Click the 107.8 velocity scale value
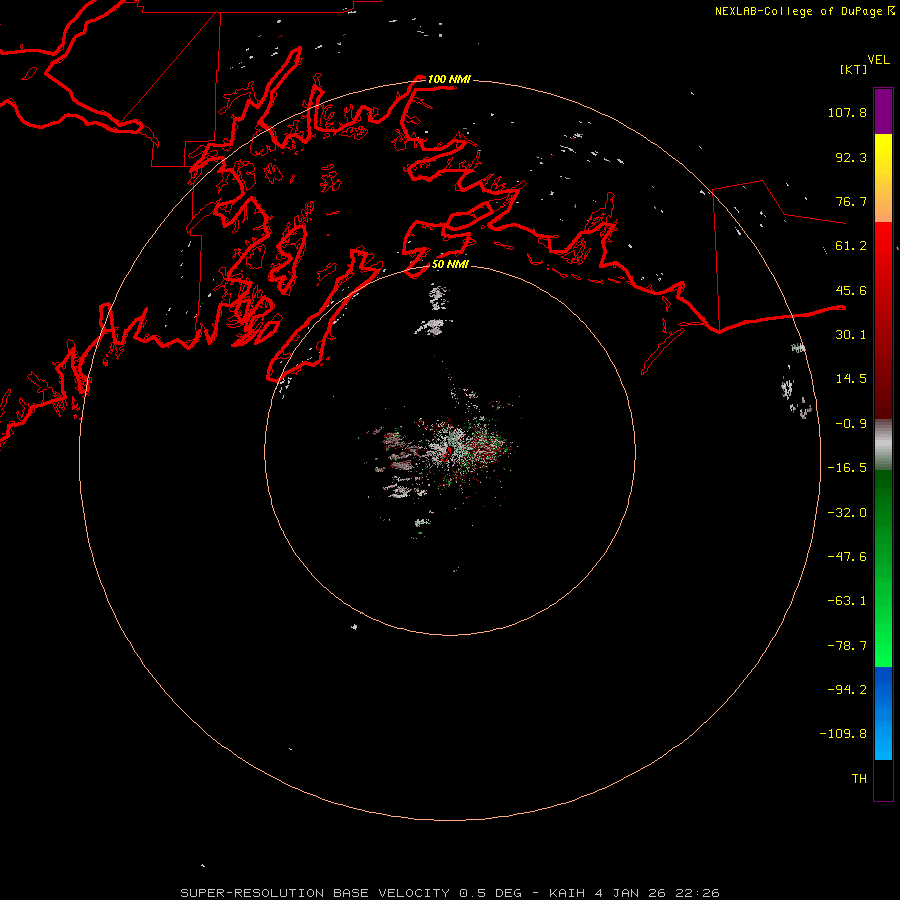 pyautogui.click(x=847, y=112)
